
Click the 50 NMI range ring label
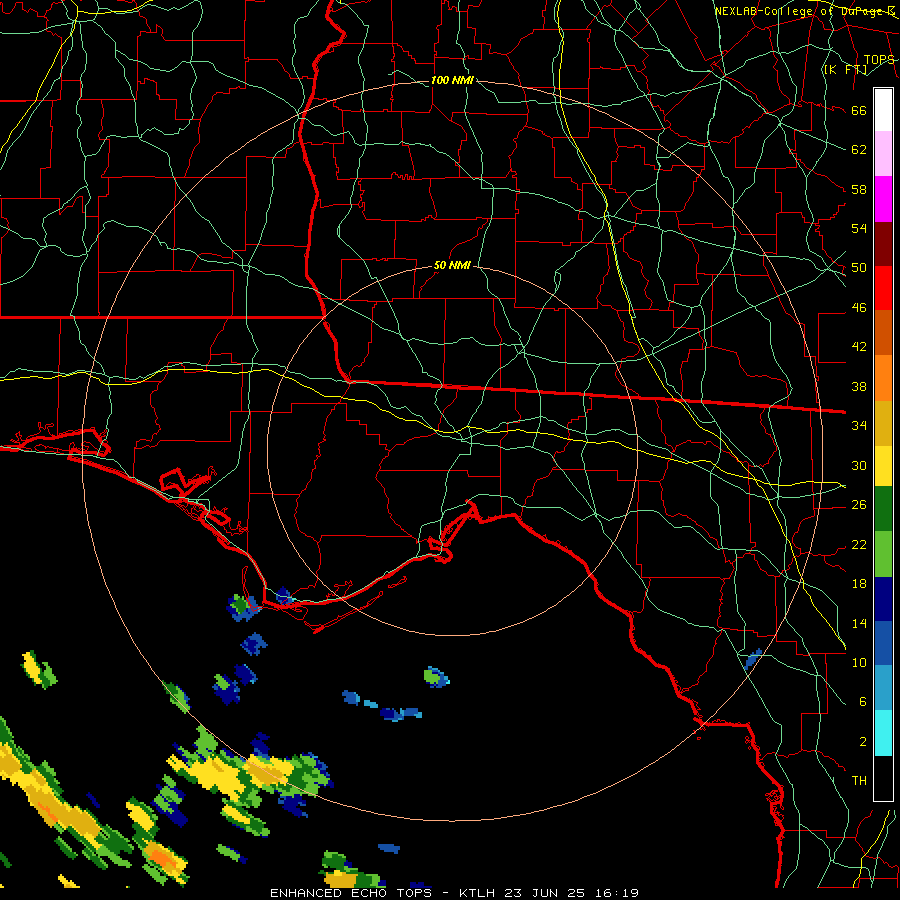452,265
